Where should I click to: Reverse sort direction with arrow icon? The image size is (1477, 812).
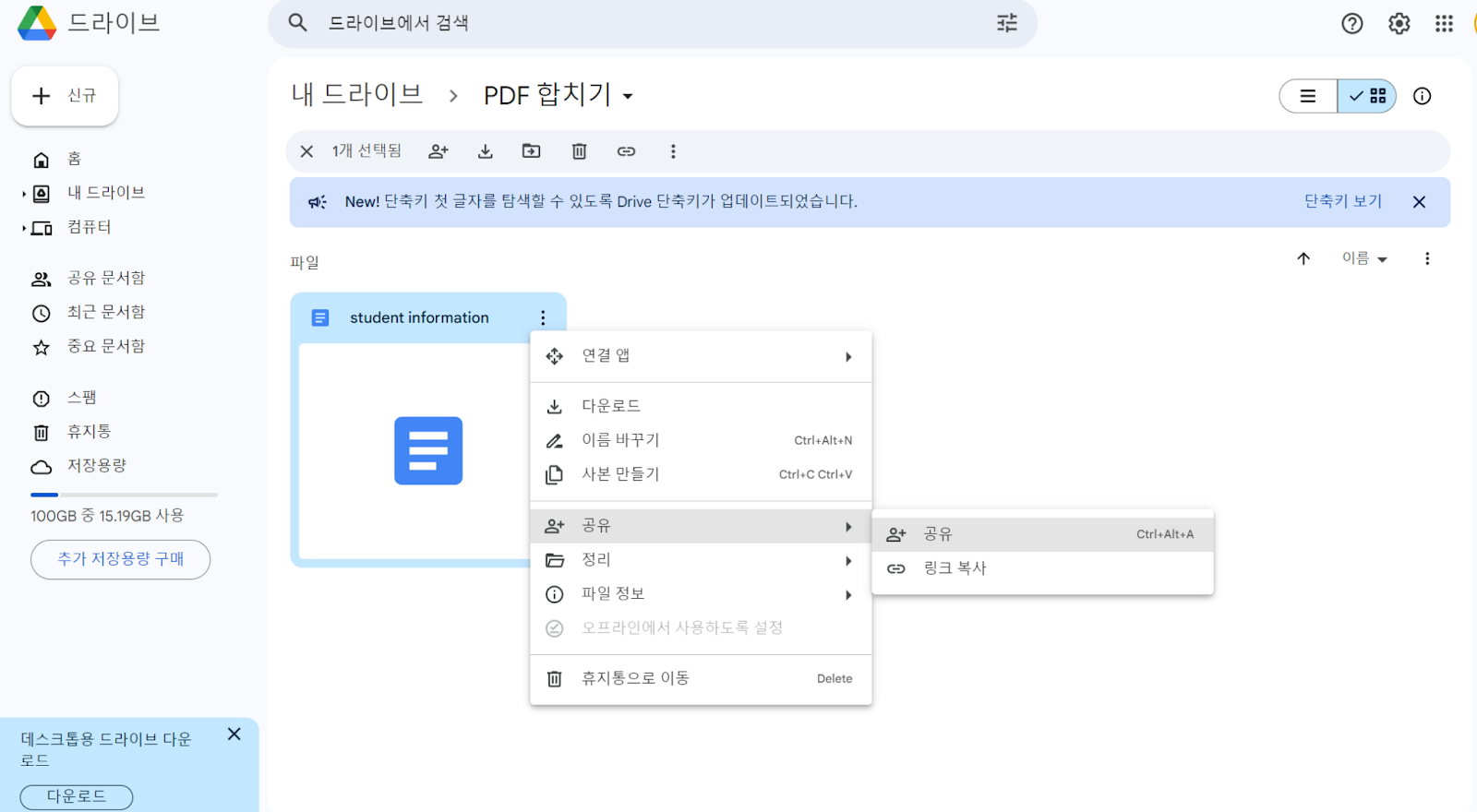point(1303,258)
